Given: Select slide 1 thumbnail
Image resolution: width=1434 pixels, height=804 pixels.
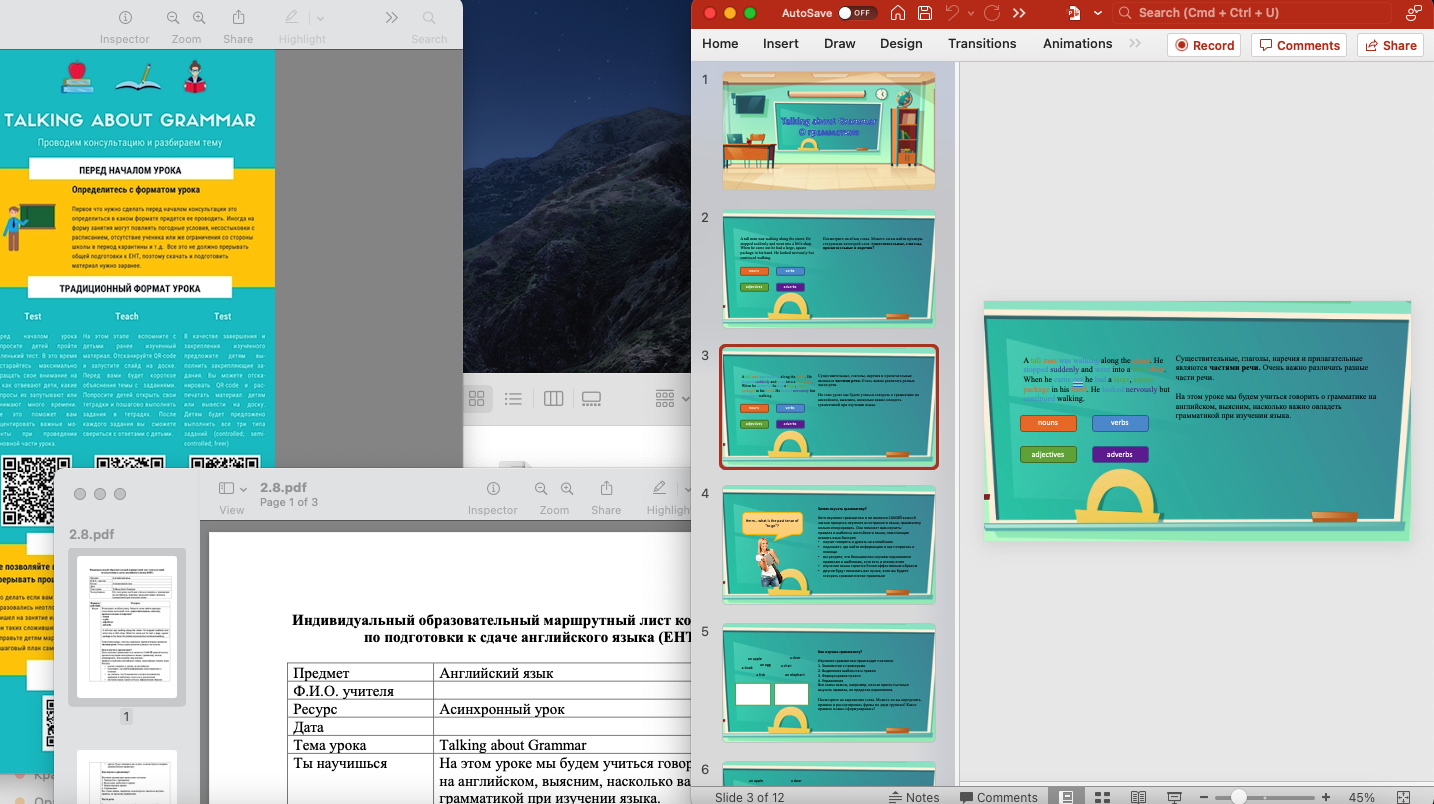Looking at the screenshot, I should (x=829, y=130).
